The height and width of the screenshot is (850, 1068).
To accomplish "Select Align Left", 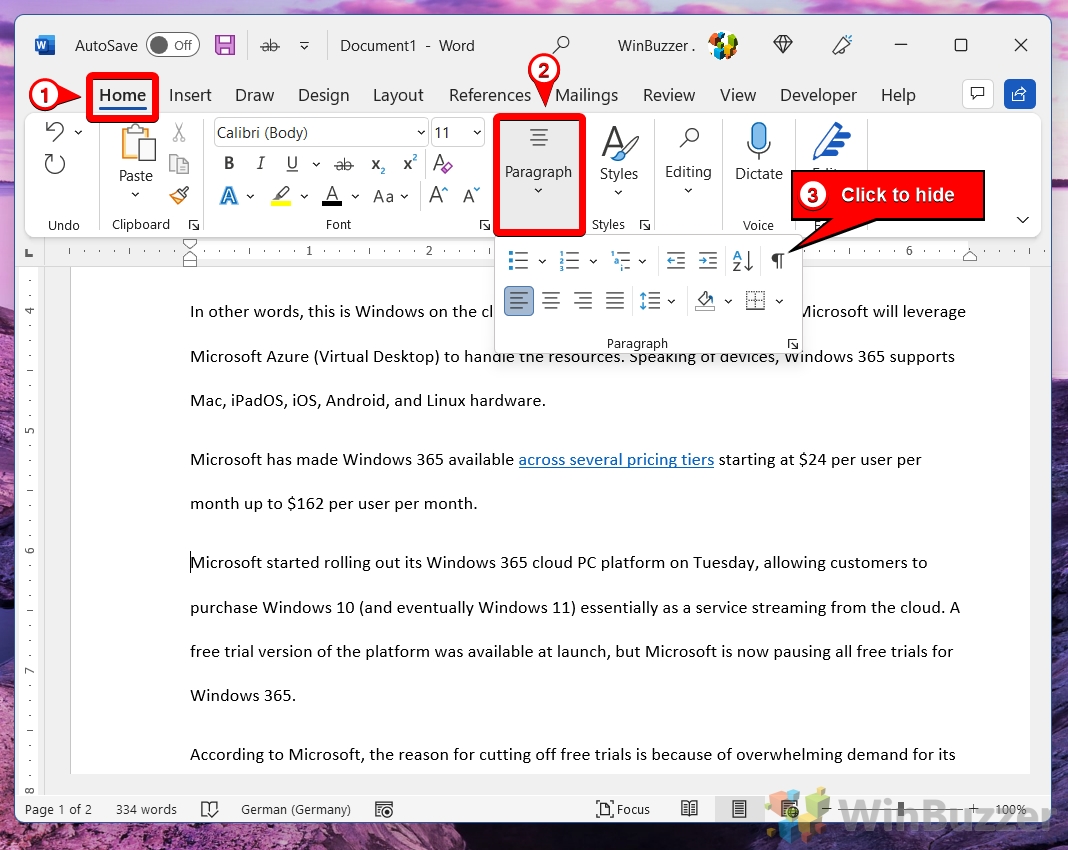I will click(519, 300).
